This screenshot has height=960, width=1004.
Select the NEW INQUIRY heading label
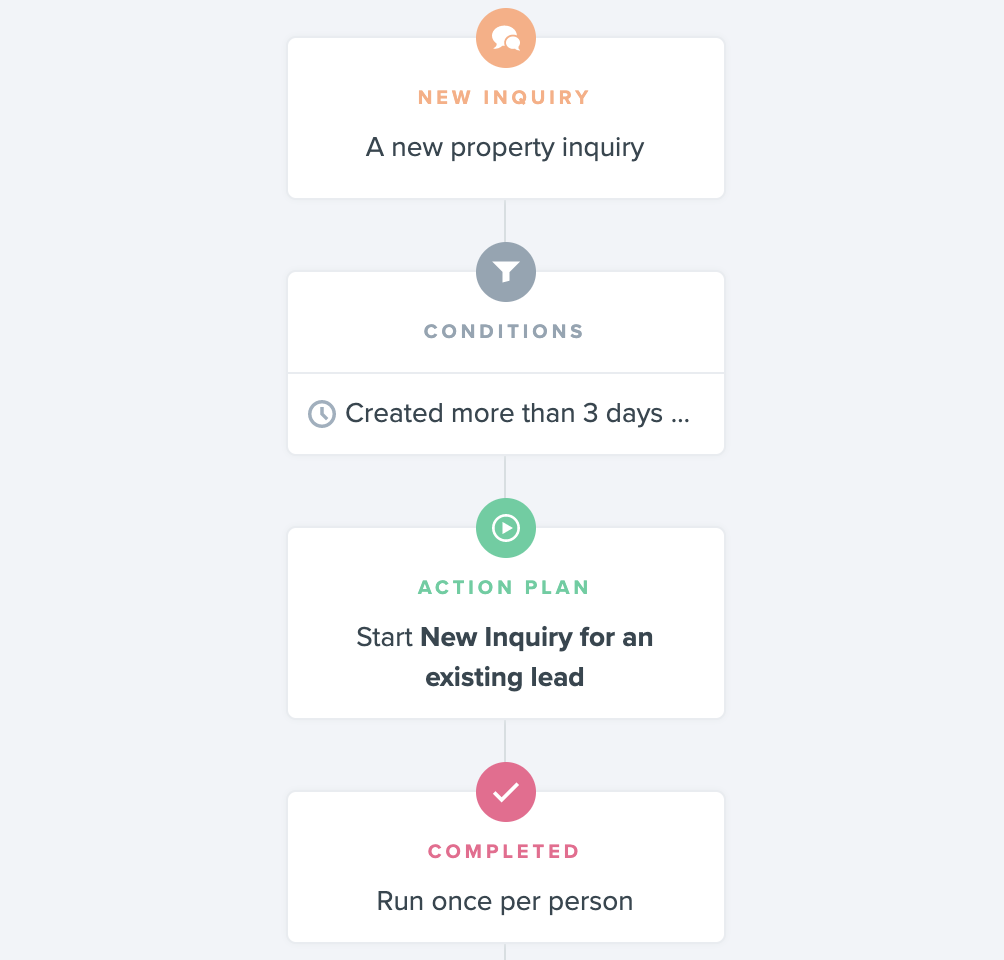(x=504, y=97)
